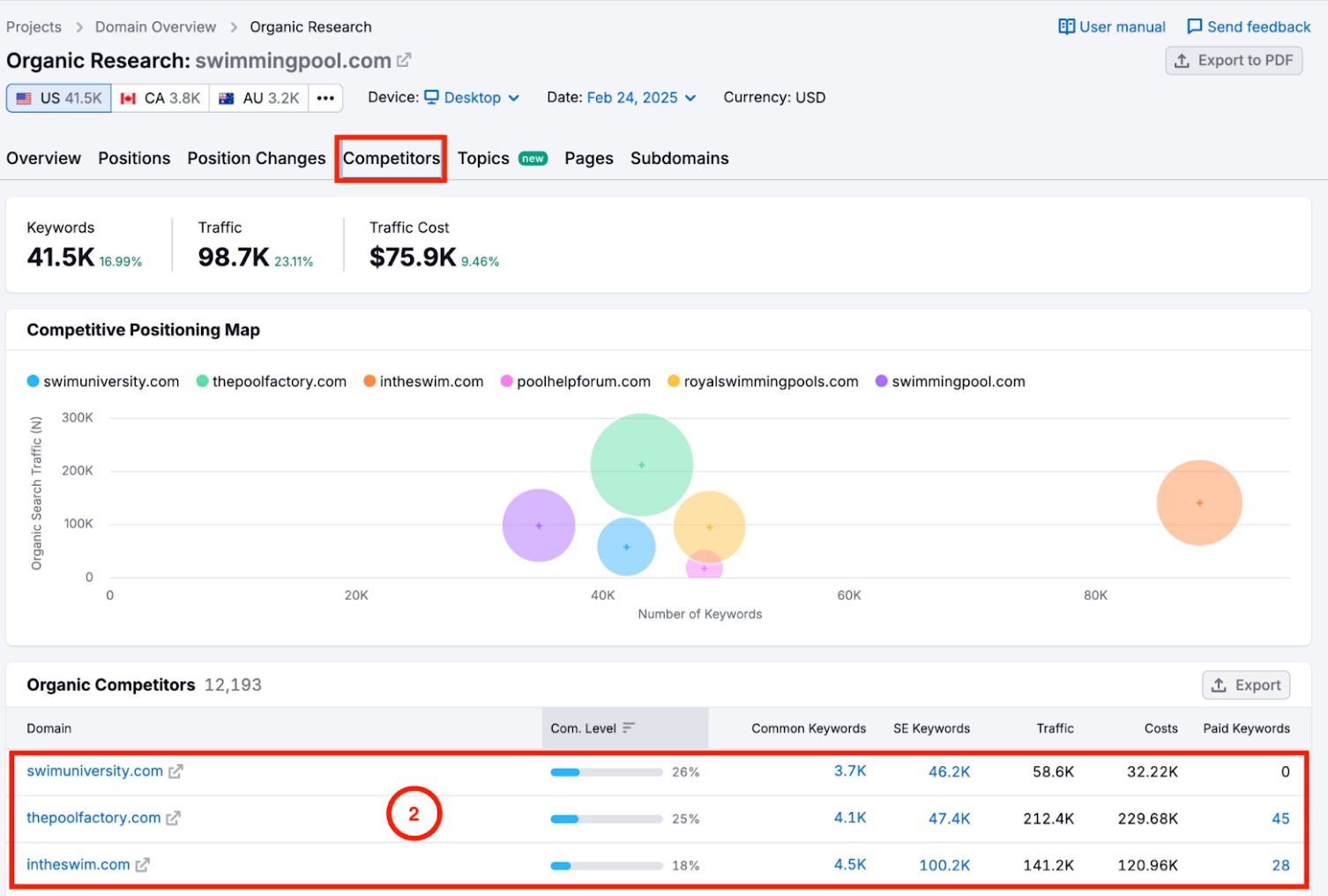The width and height of the screenshot is (1328, 896).
Task: Sort by Traffic column header
Action: pyautogui.click(x=1055, y=728)
